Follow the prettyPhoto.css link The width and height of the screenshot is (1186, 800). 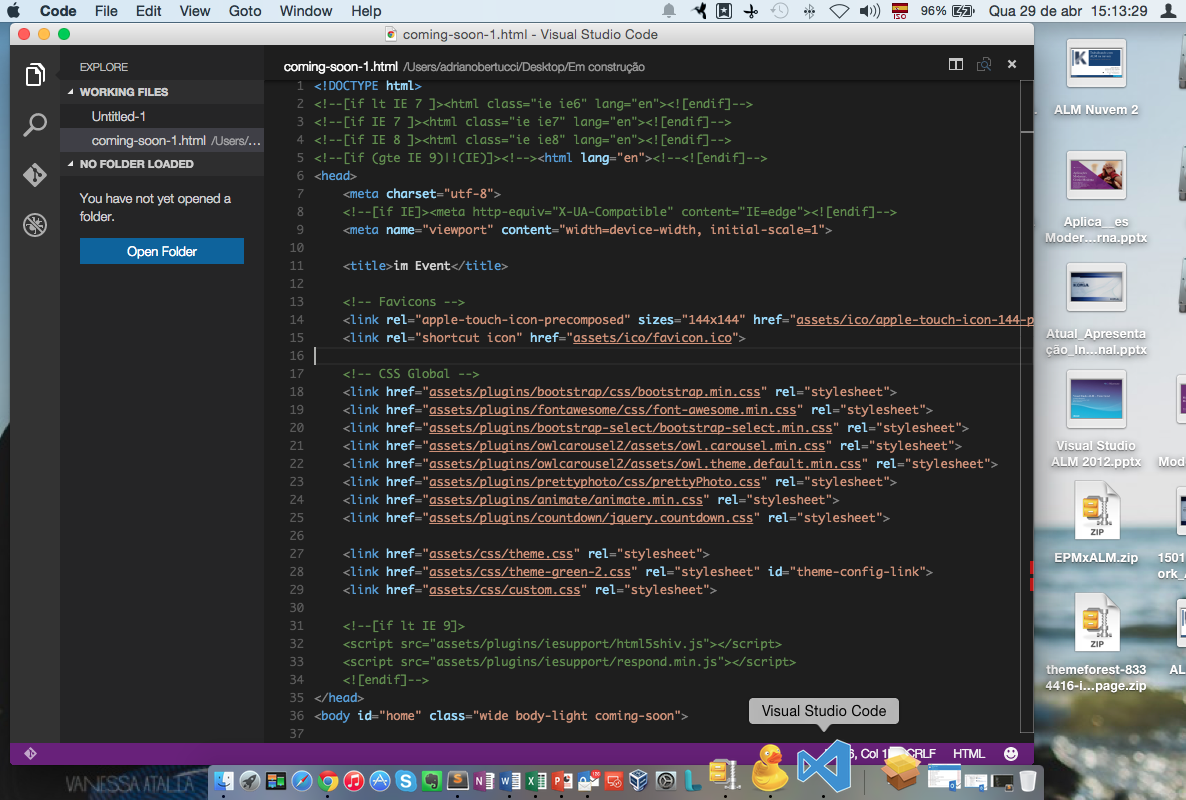pyautogui.click(x=595, y=482)
